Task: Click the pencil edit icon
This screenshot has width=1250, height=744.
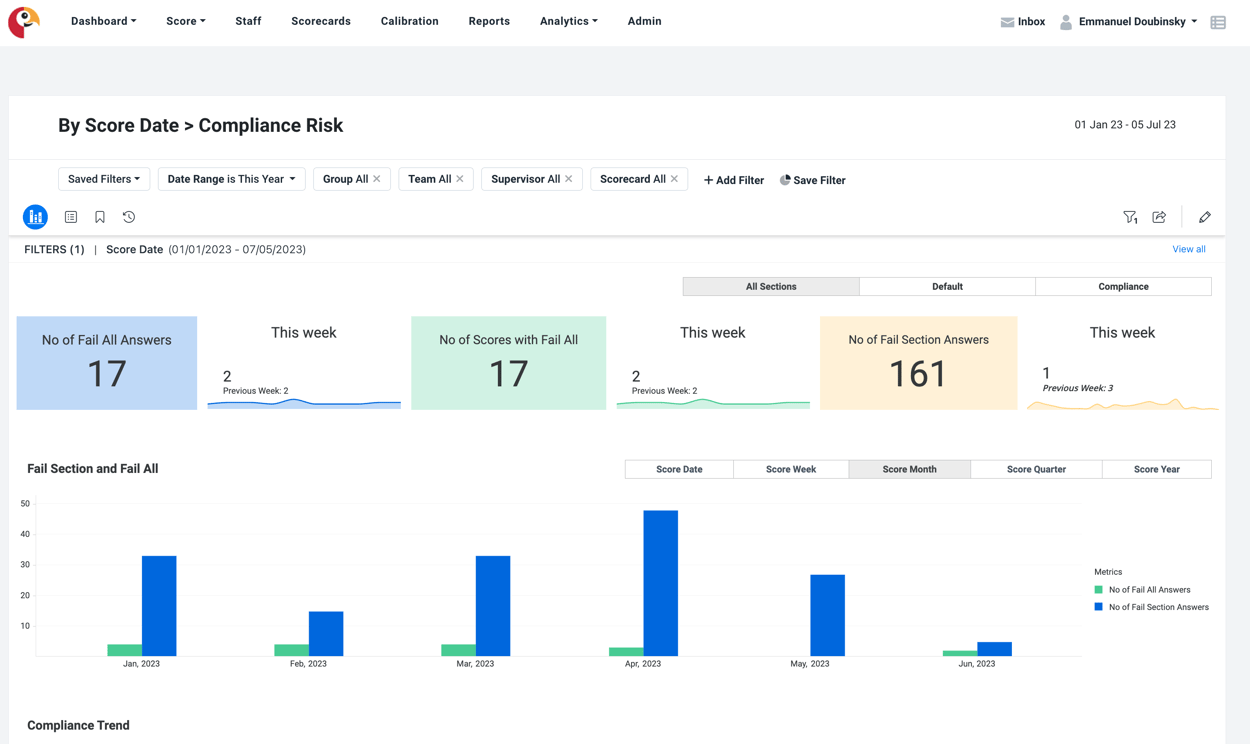Action: click(1205, 217)
